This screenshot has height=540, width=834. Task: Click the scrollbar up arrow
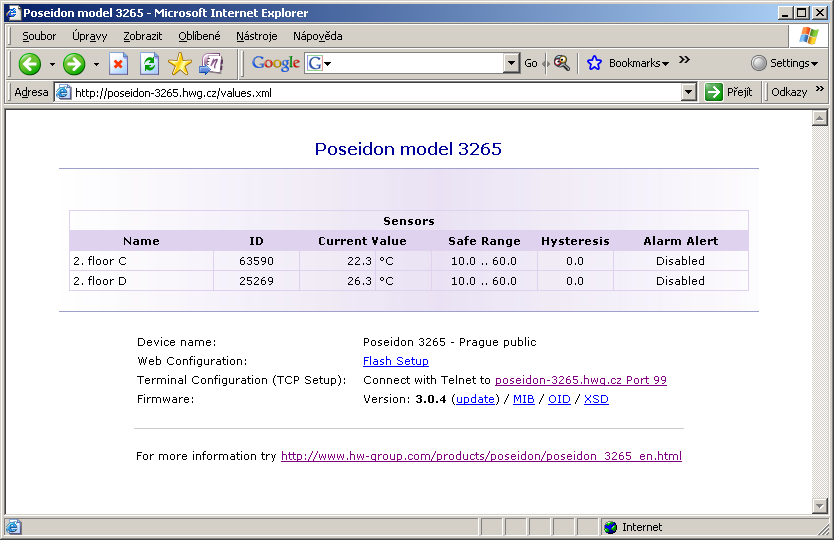click(820, 118)
